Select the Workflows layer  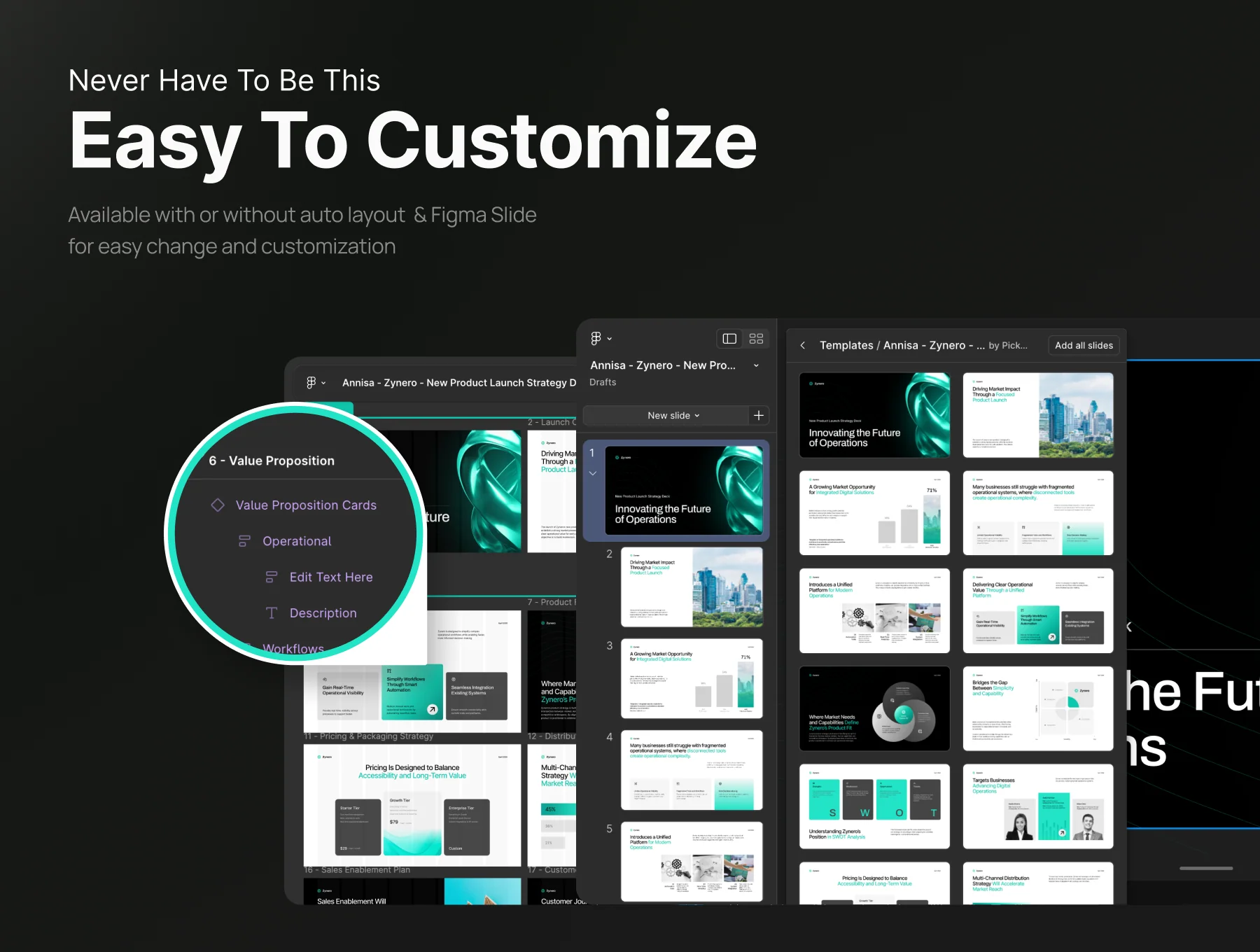(293, 649)
